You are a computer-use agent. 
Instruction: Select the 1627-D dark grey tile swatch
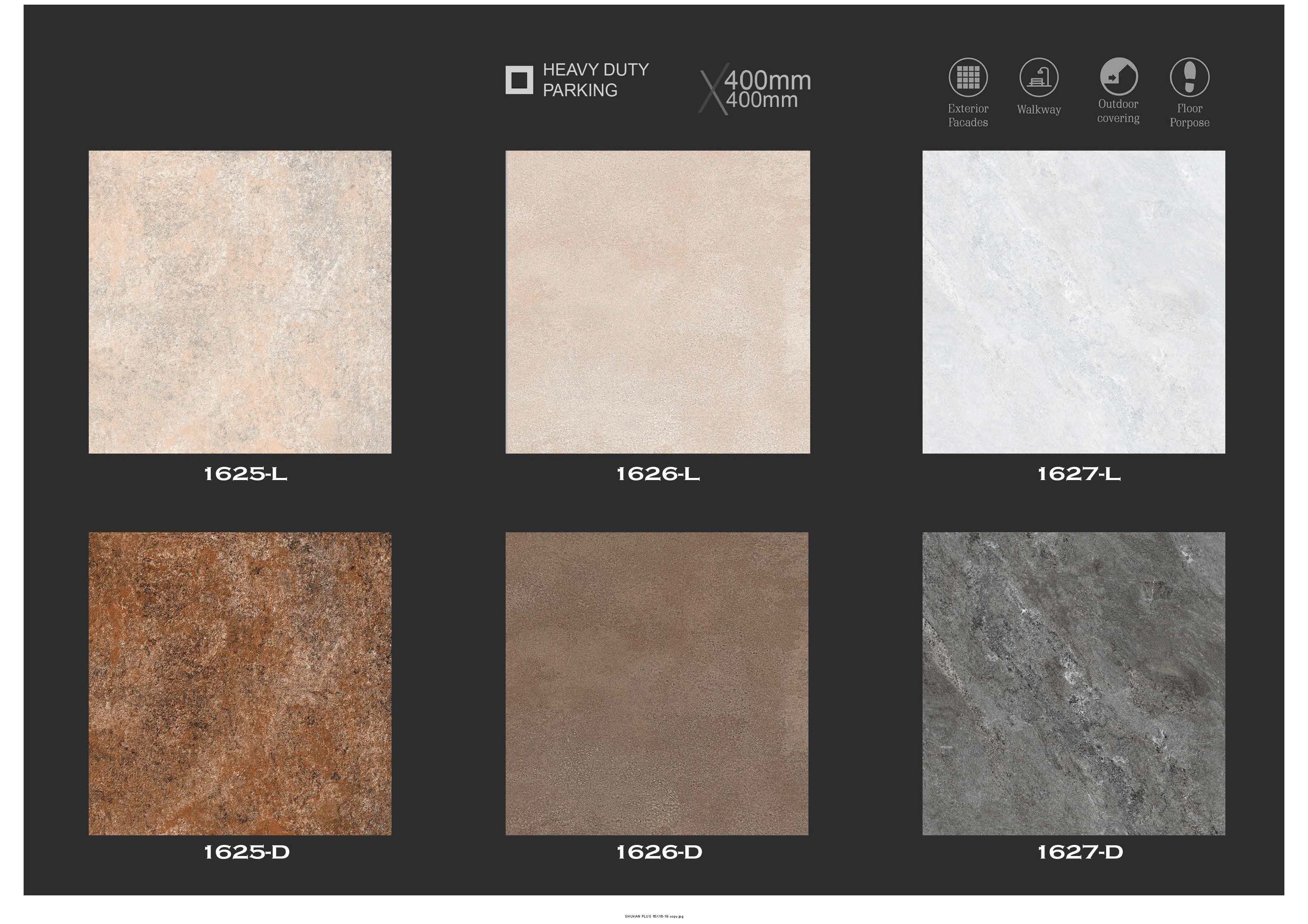(x=1074, y=684)
